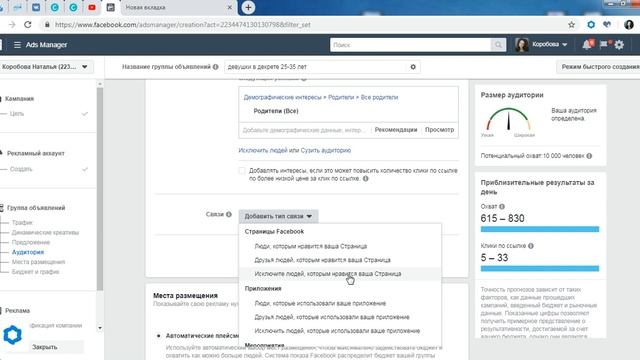Enable the interest expansion checkbox

[242, 171]
